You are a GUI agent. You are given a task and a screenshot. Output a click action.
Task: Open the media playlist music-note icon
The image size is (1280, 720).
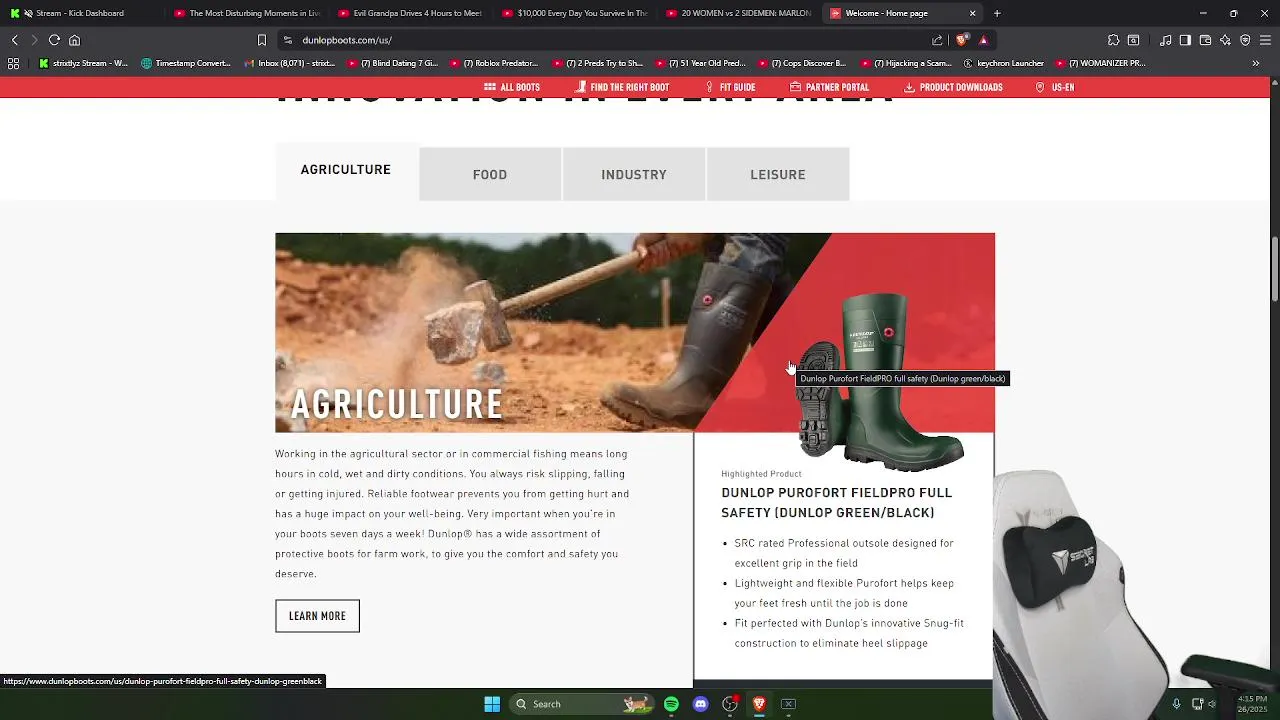[1165, 40]
